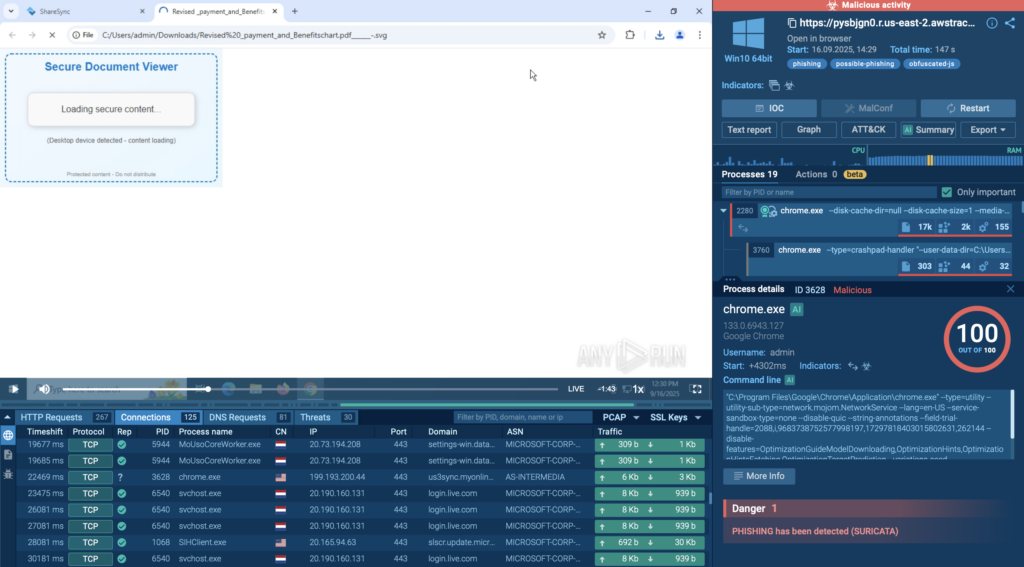Switch to the Connections tab
This screenshot has width=1024, height=567.
coord(159,417)
